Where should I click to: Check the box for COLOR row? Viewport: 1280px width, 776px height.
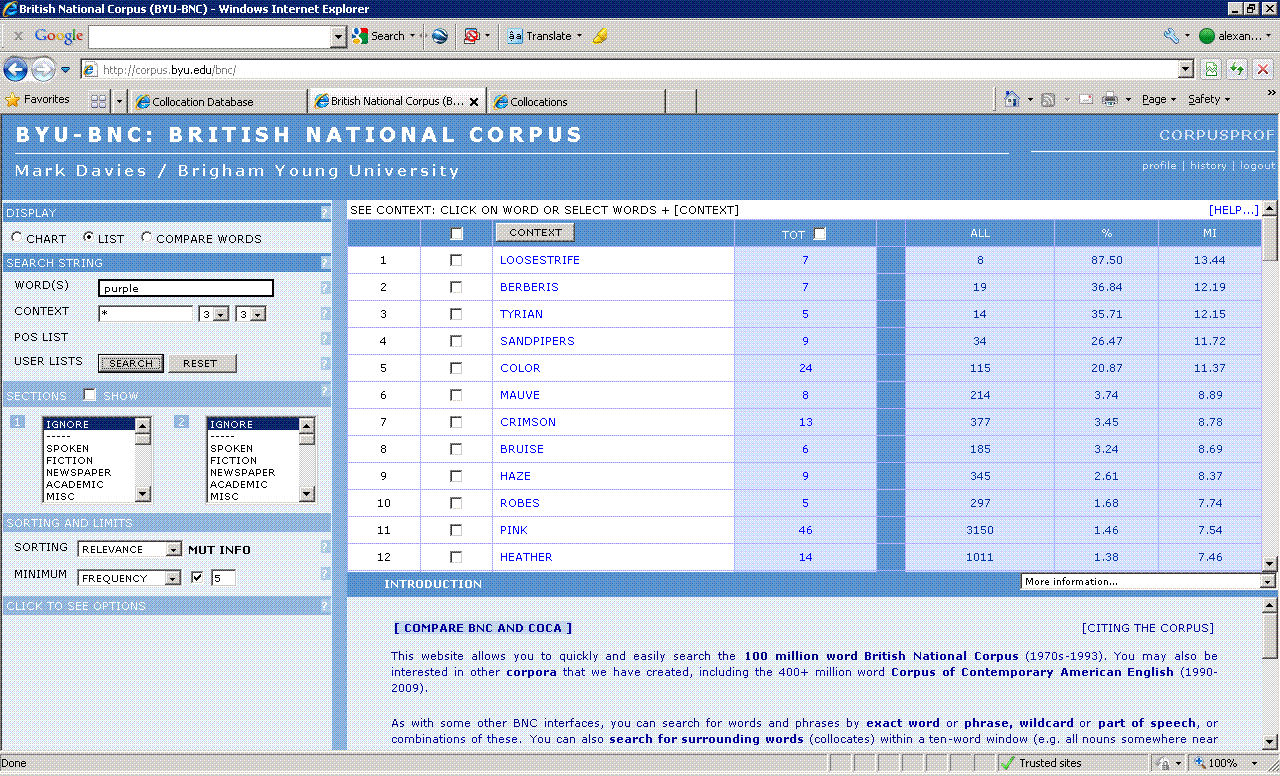456,368
